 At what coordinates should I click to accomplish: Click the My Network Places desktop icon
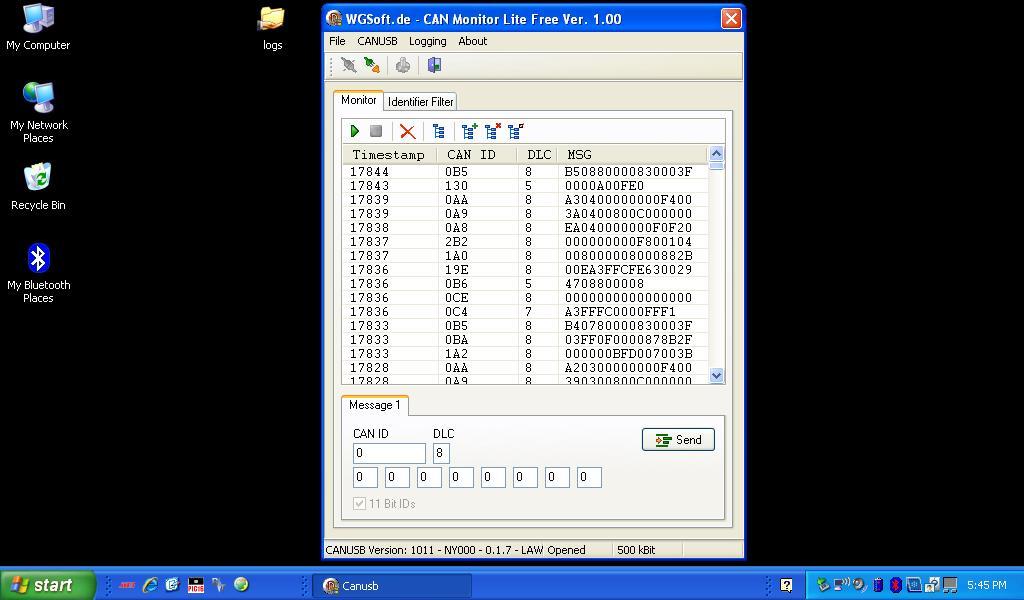point(39,112)
